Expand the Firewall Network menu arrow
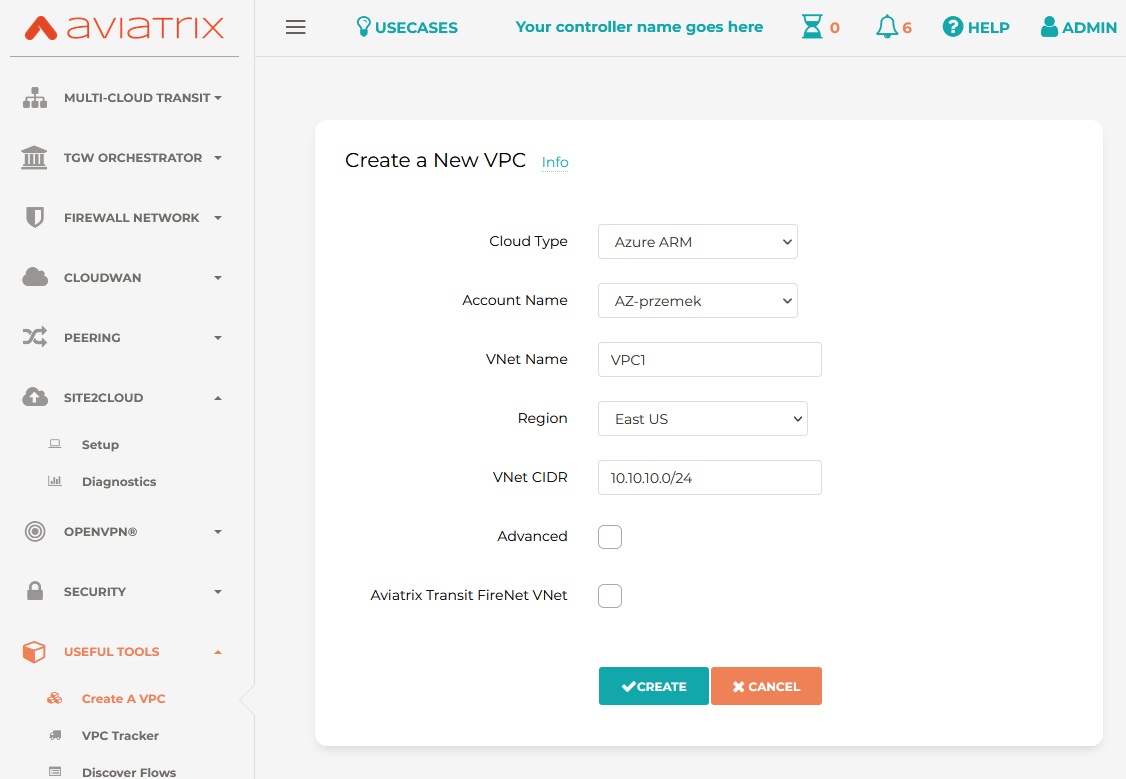This screenshot has width=1126, height=779. (218, 218)
